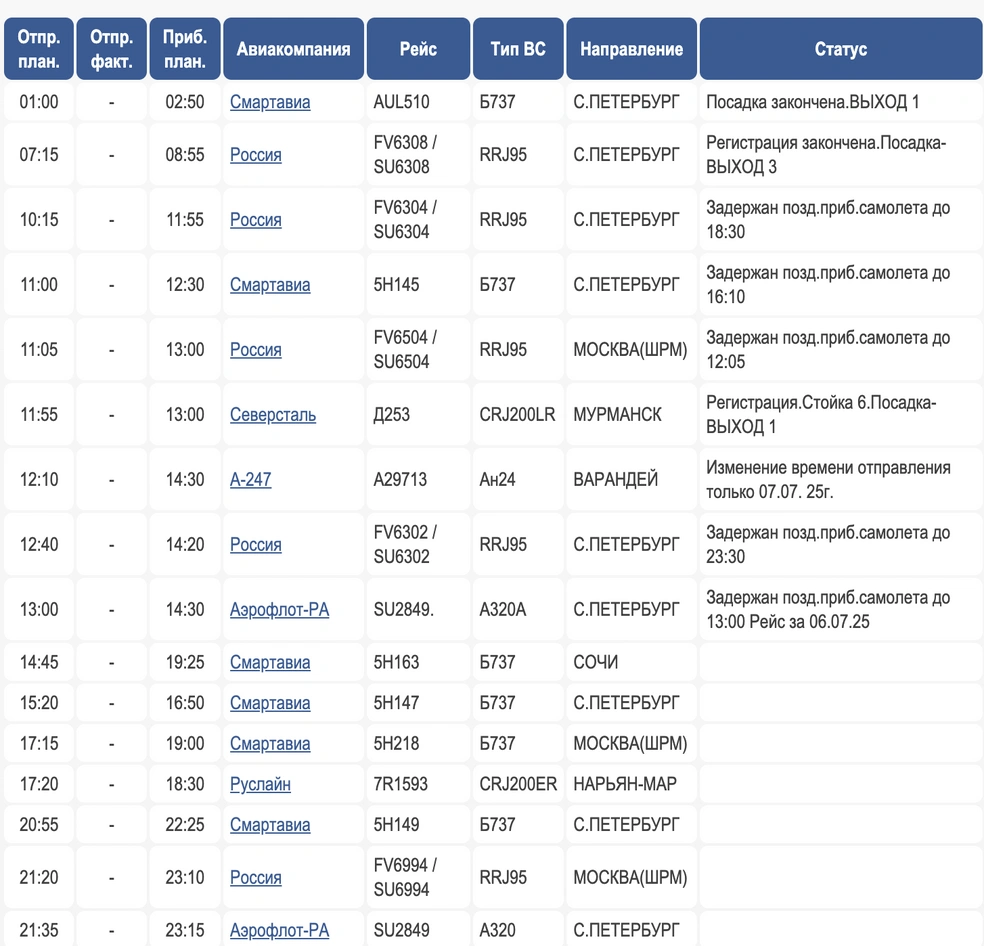Open Смартавиа link for flight 5H149
Viewport: 984px width, 946px height.
(x=270, y=826)
